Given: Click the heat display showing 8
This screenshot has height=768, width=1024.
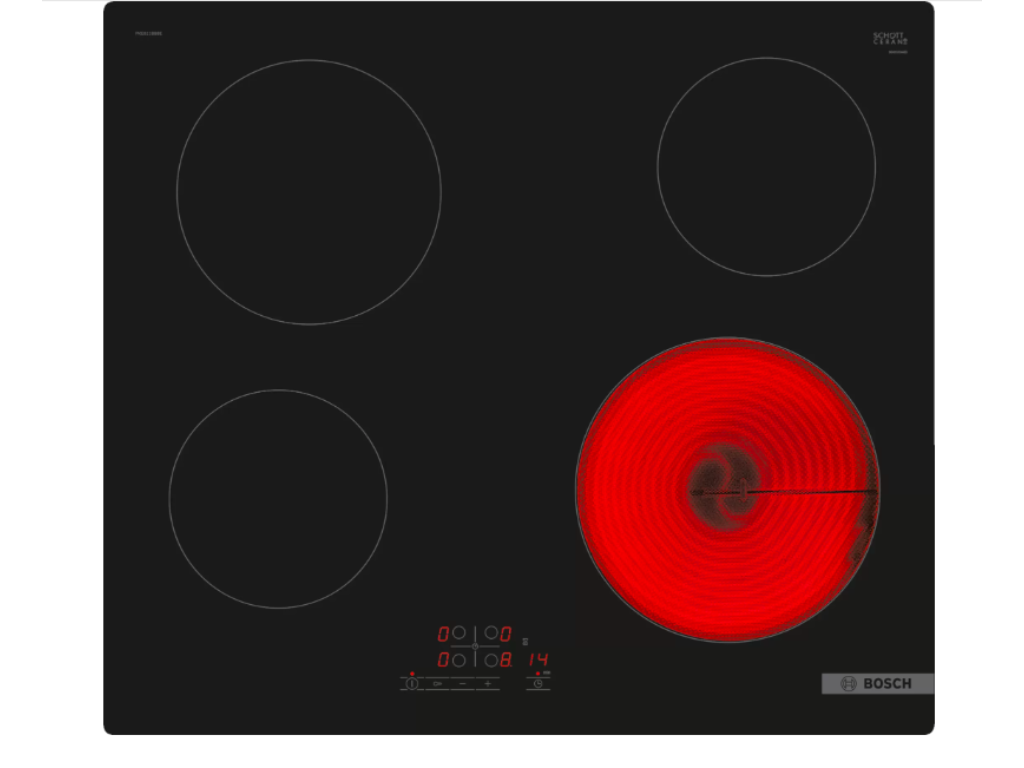Looking at the screenshot, I should click(x=507, y=660).
